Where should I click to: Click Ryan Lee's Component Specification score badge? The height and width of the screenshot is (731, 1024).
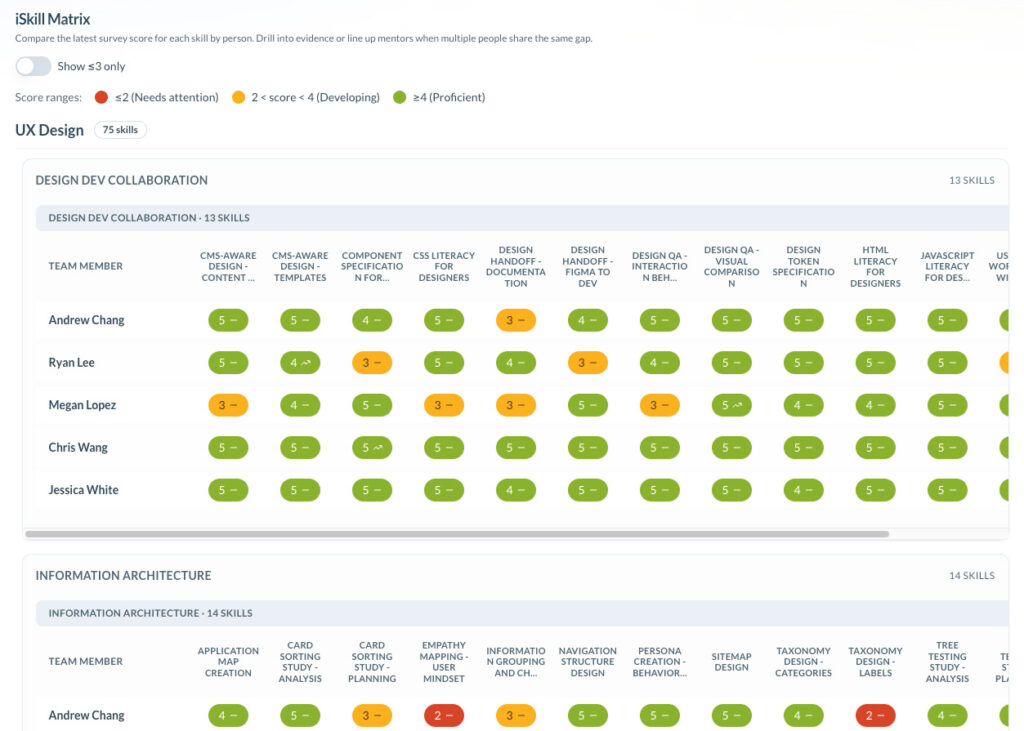click(x=372, y=363)
